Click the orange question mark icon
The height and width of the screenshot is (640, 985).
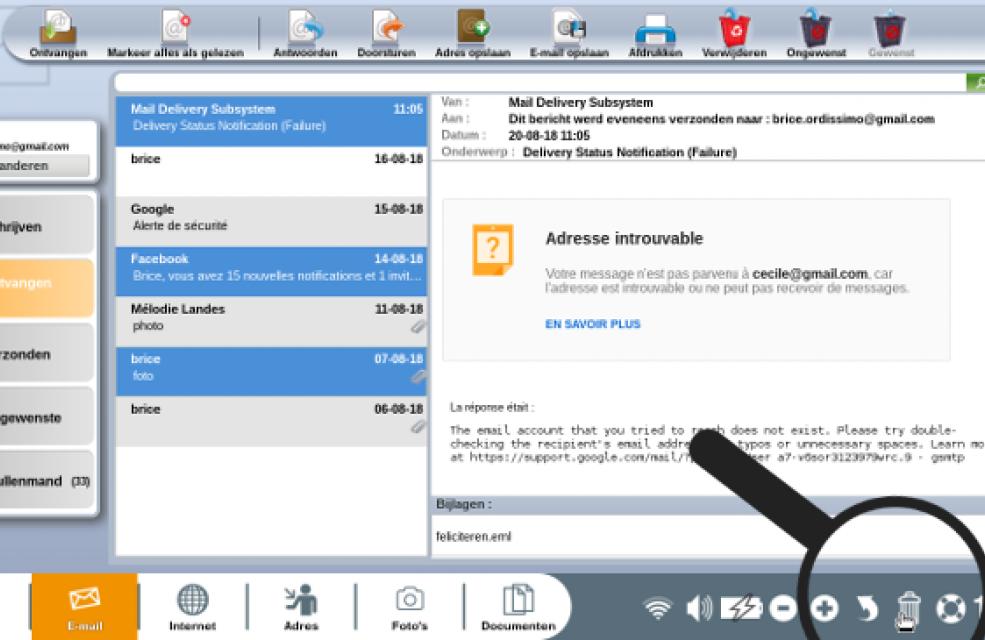click(492, 249)
